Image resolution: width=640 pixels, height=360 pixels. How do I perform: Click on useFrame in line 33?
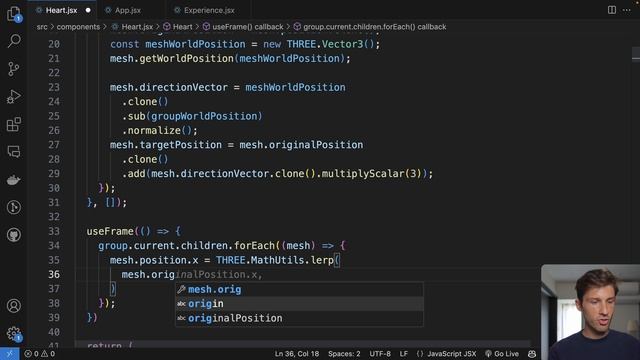[x=110, y=231]
